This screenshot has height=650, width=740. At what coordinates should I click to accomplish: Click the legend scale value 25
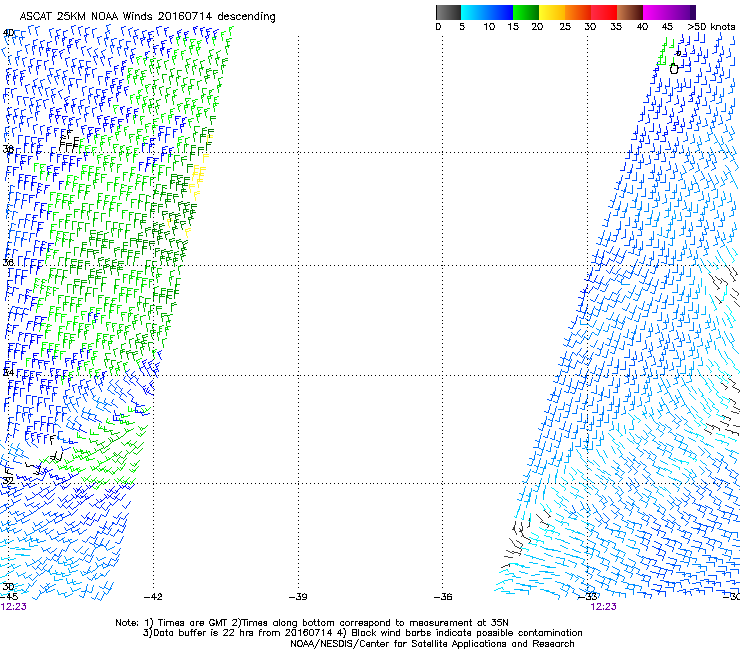565,27
